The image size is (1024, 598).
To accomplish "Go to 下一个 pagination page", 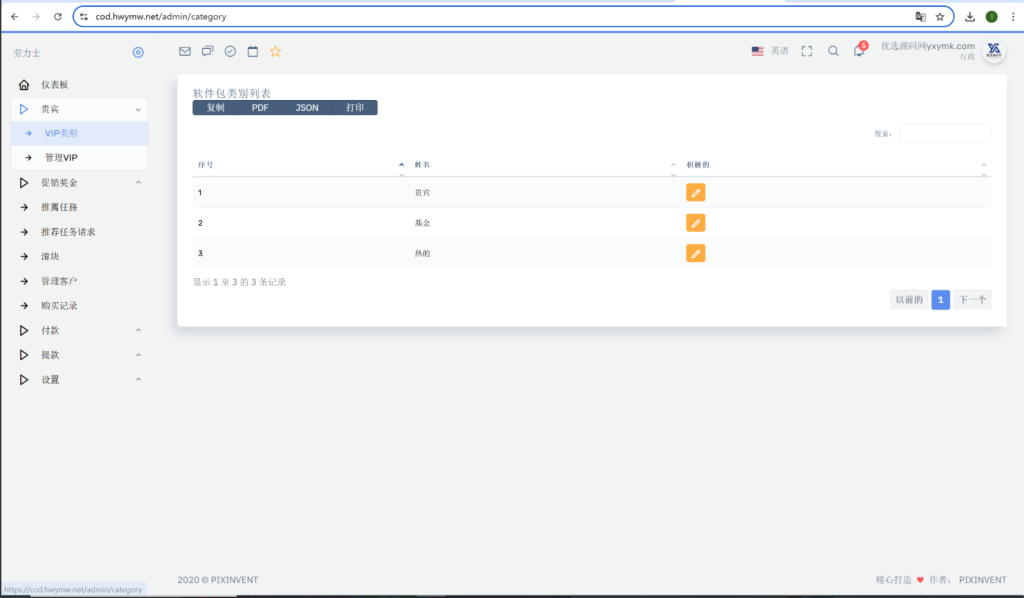I will coord(972,300).
